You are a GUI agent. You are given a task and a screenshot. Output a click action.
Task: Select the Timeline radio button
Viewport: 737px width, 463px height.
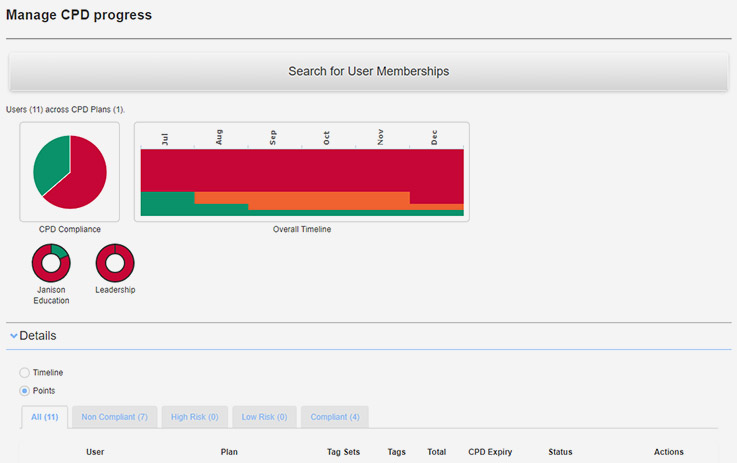pos(24,373)
